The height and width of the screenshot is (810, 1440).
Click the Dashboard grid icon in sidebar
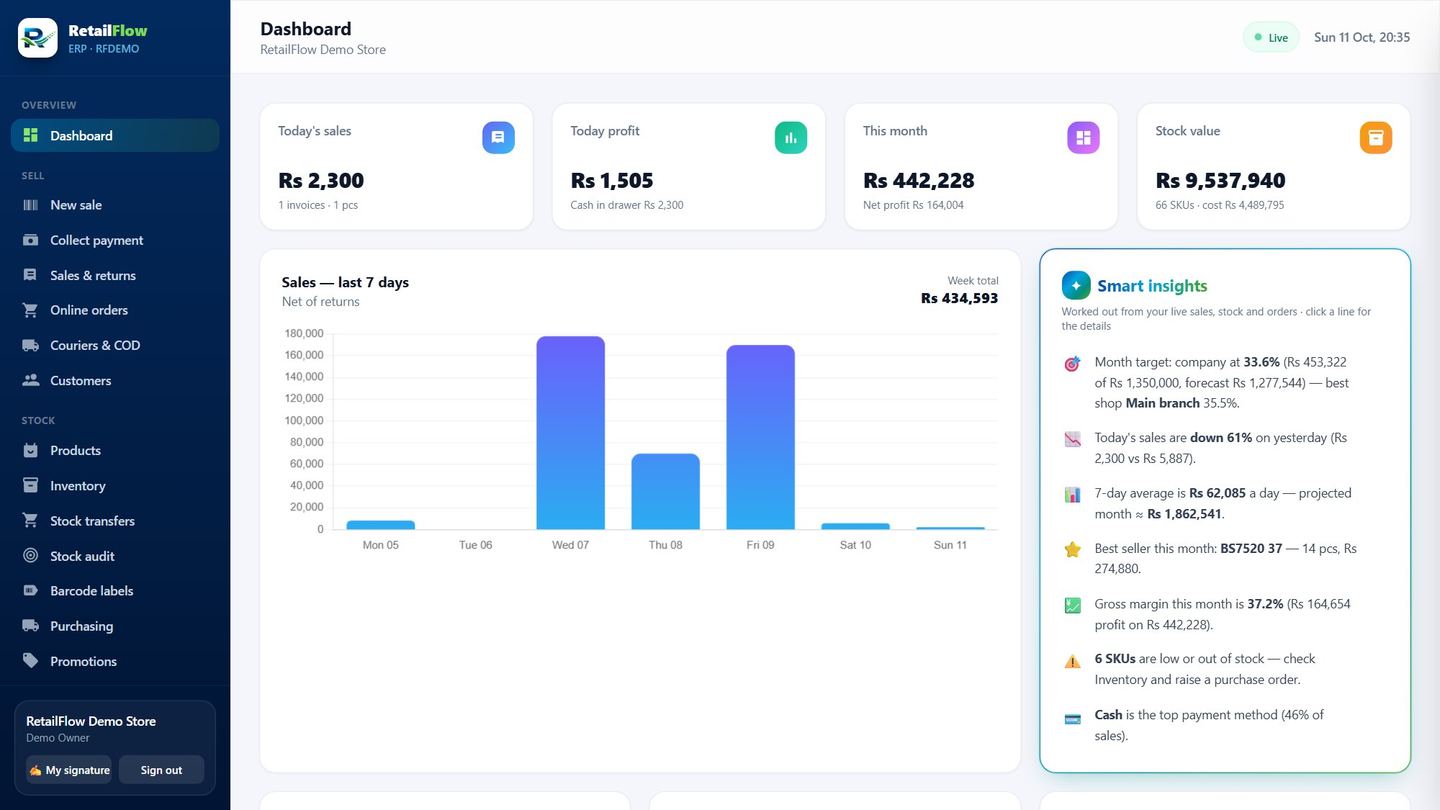31,136
